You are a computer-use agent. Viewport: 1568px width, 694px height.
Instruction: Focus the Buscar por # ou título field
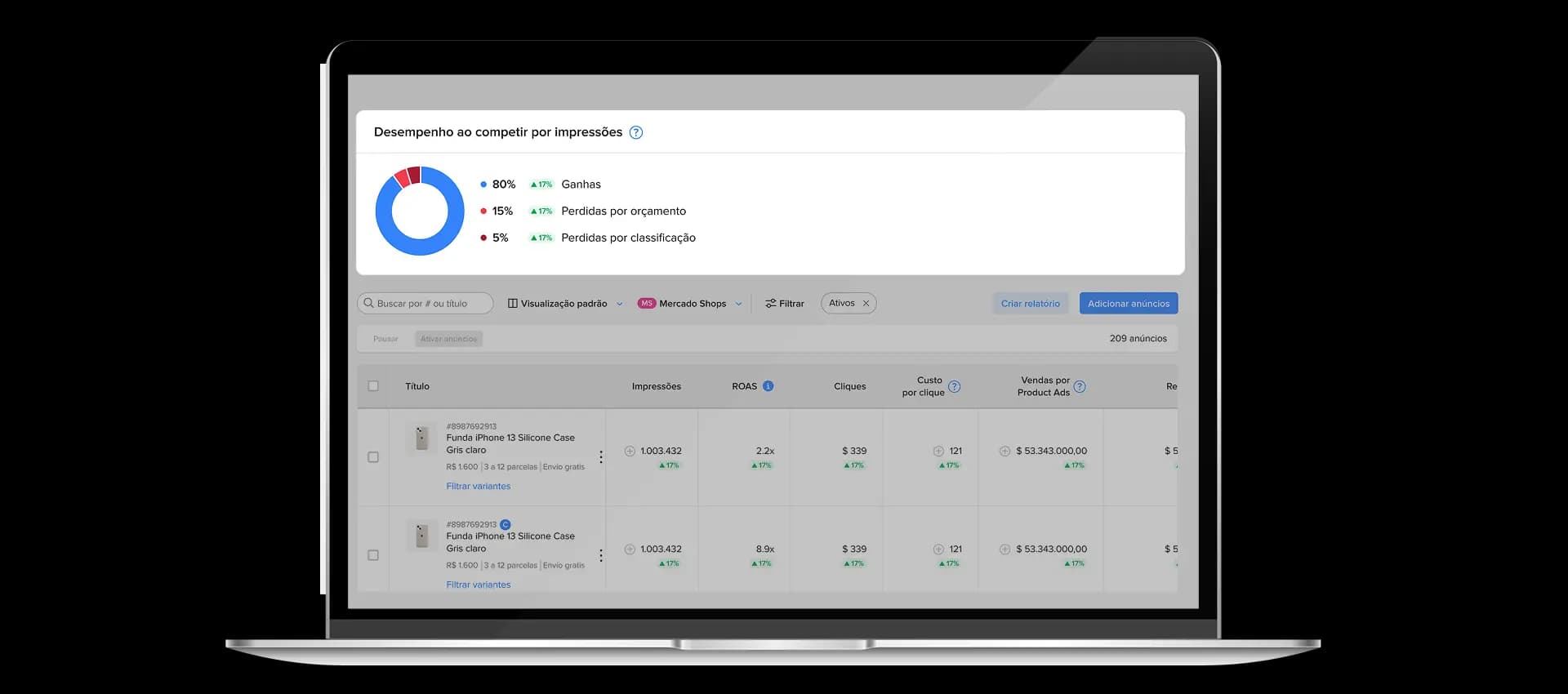[x=425, y=304]
